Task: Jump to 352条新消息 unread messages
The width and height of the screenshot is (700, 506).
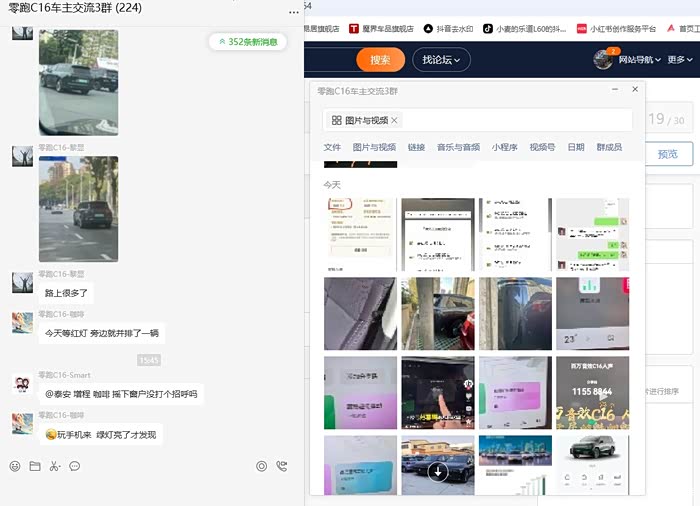Action: click(x=247, y=42)
